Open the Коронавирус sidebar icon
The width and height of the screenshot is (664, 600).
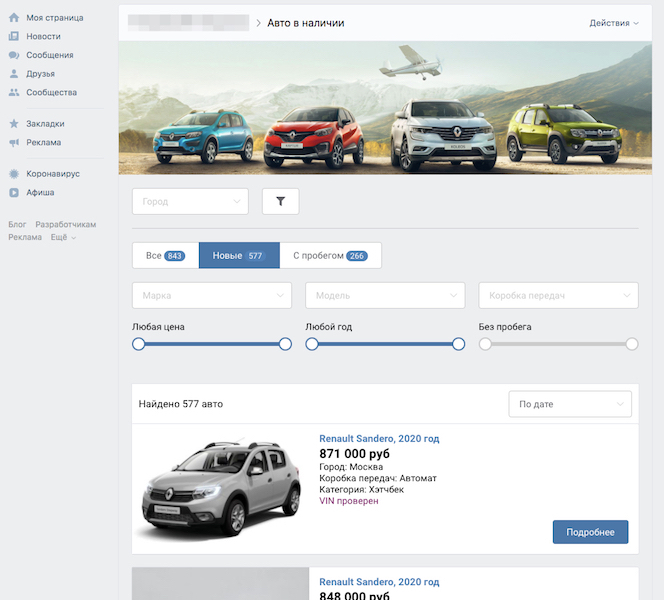(x=14, y=174)
